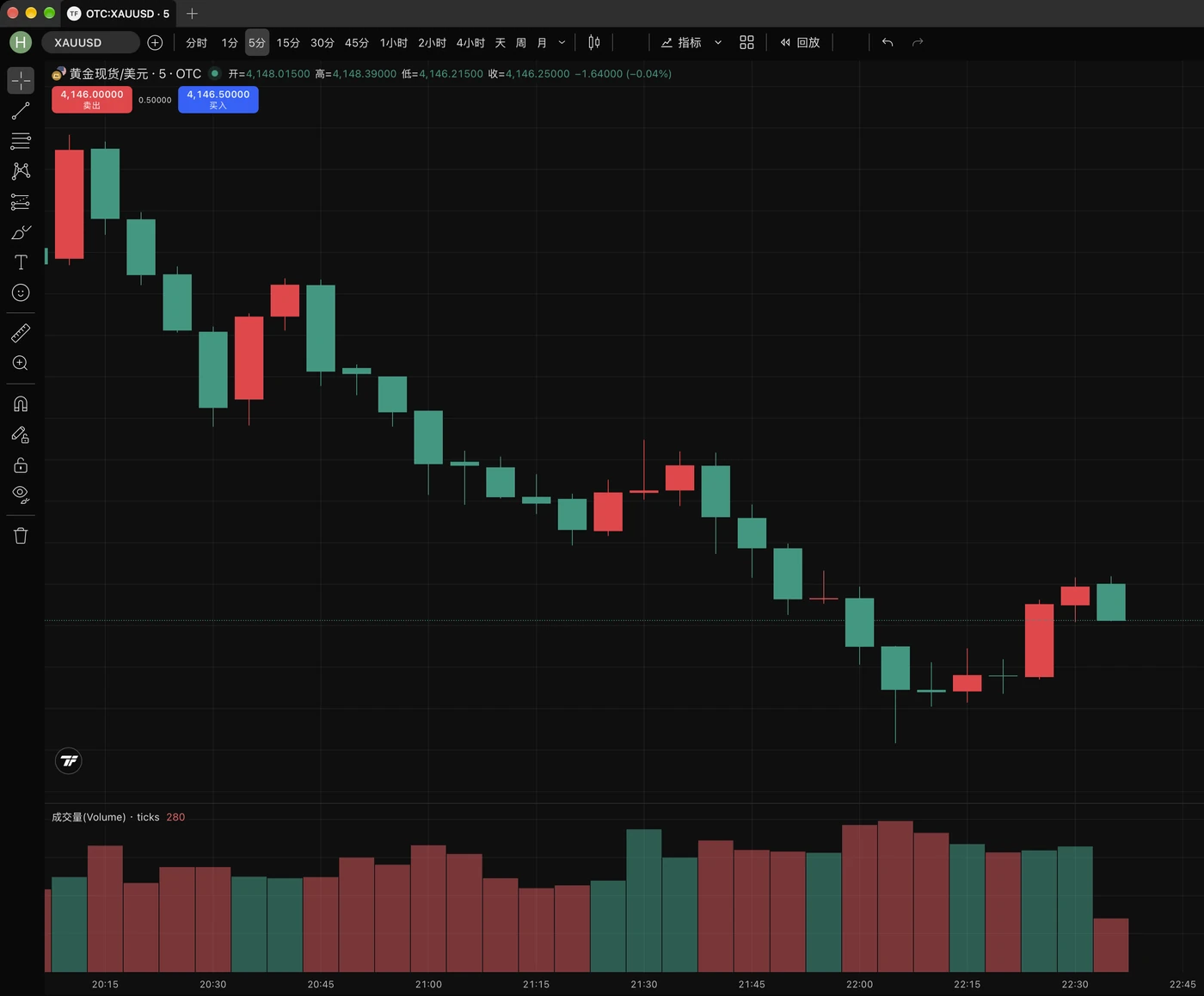The image size is (1204, 996).
Task: Select the 分时 tick timeframe
Action: tap(197, 42)
